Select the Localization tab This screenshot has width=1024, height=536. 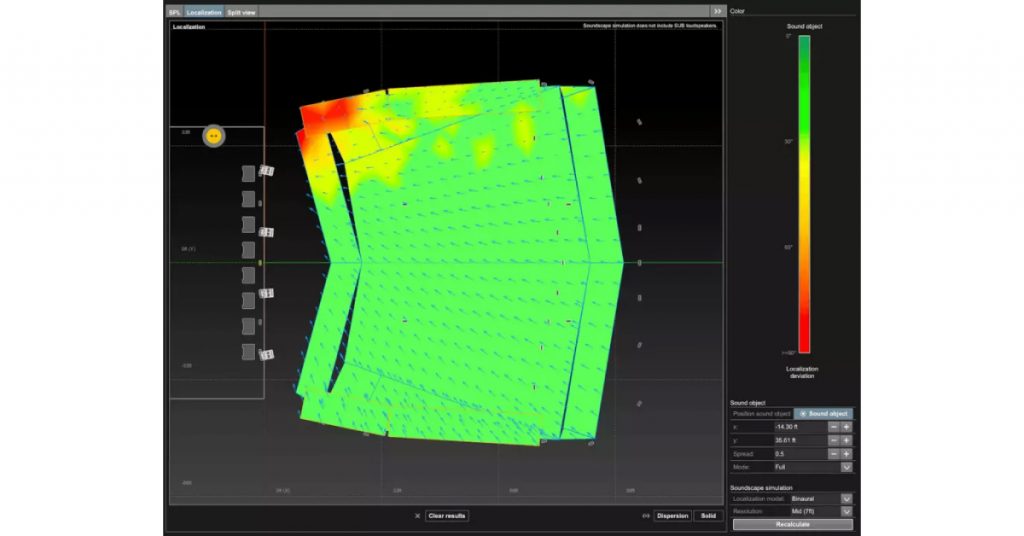[x=204, y=12]
